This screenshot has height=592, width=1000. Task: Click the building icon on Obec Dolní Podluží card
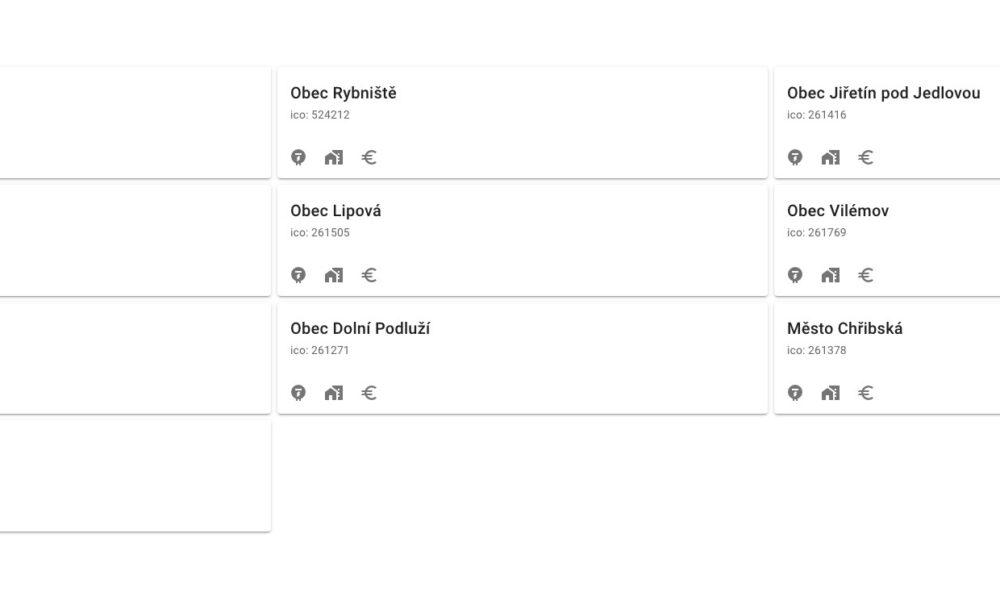[333, 393]
